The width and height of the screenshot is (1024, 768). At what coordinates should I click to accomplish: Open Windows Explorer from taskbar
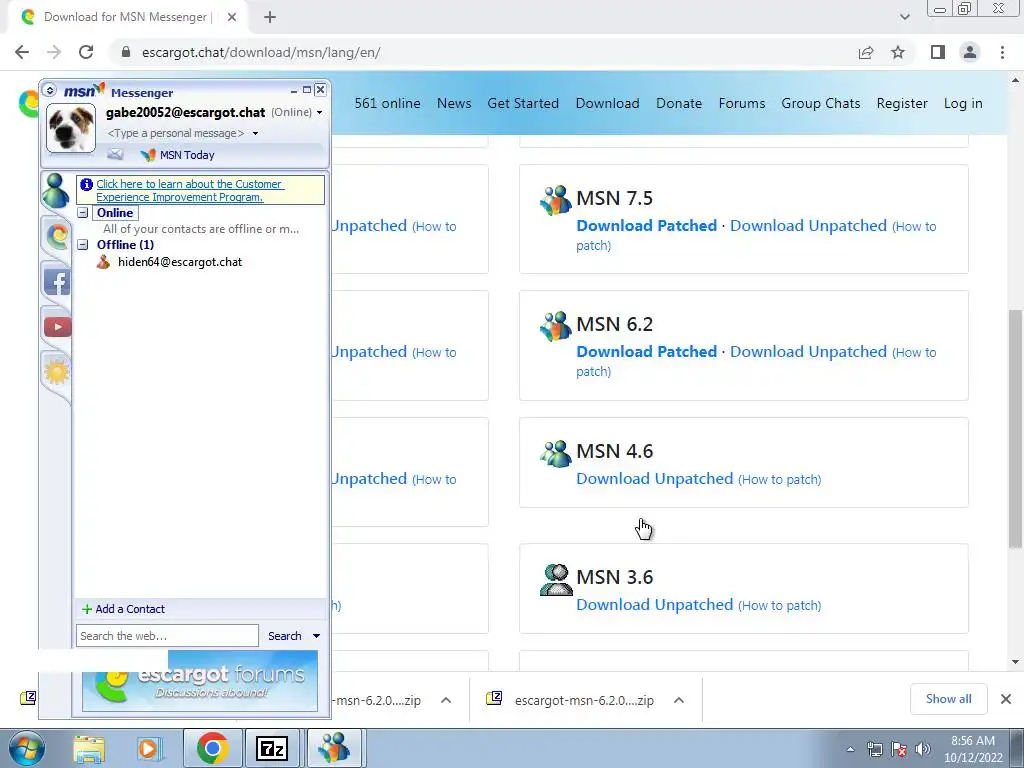pyautogui.click(x=89, y=748)
